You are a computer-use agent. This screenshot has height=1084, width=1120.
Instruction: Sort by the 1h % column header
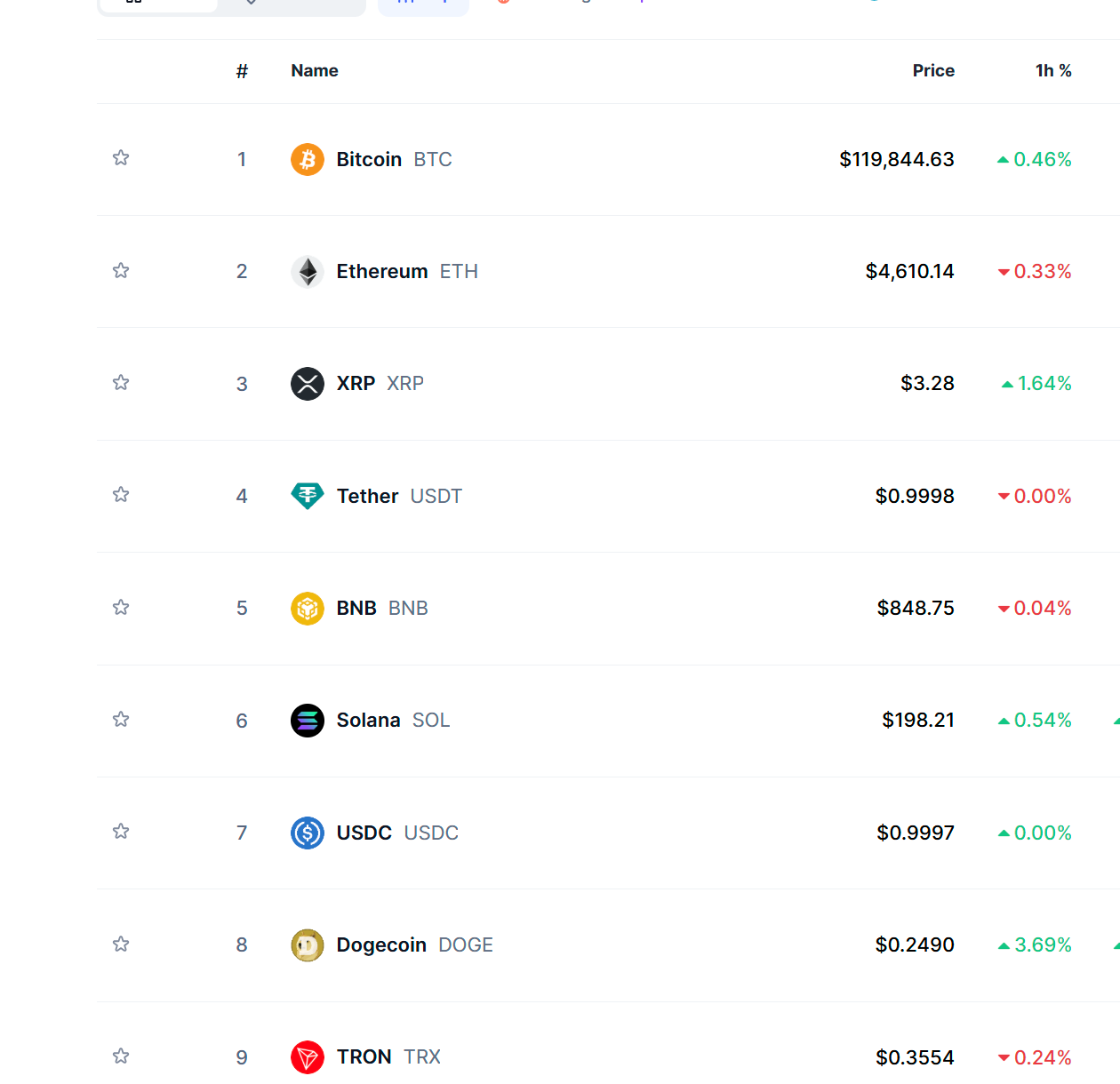pos(1053,71)
